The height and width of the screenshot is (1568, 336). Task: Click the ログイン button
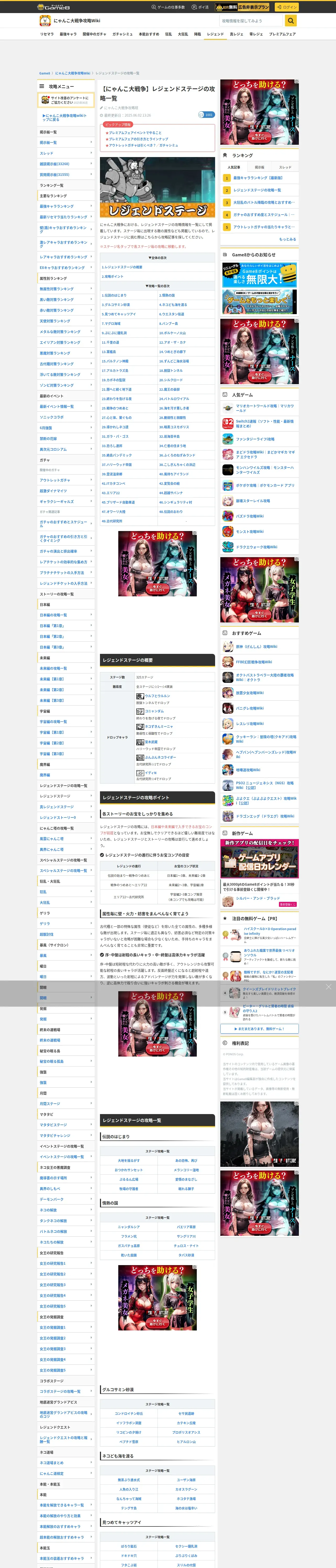pyautogui.click(x=286, y=7)
